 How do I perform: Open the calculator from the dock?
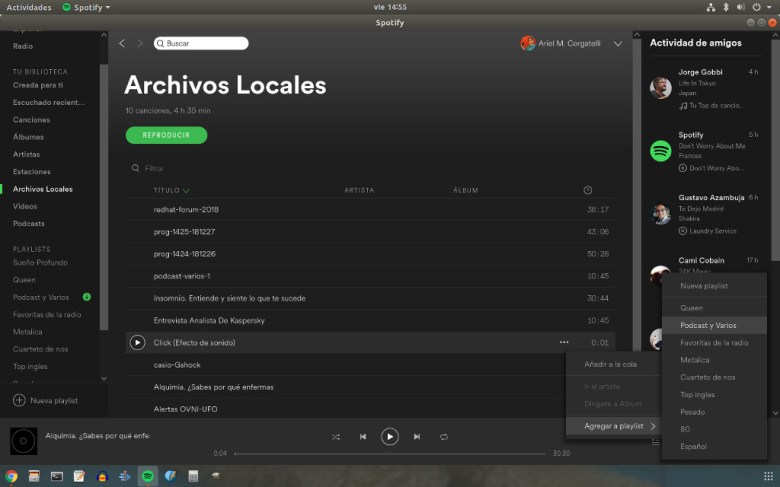tap(193, 476)
